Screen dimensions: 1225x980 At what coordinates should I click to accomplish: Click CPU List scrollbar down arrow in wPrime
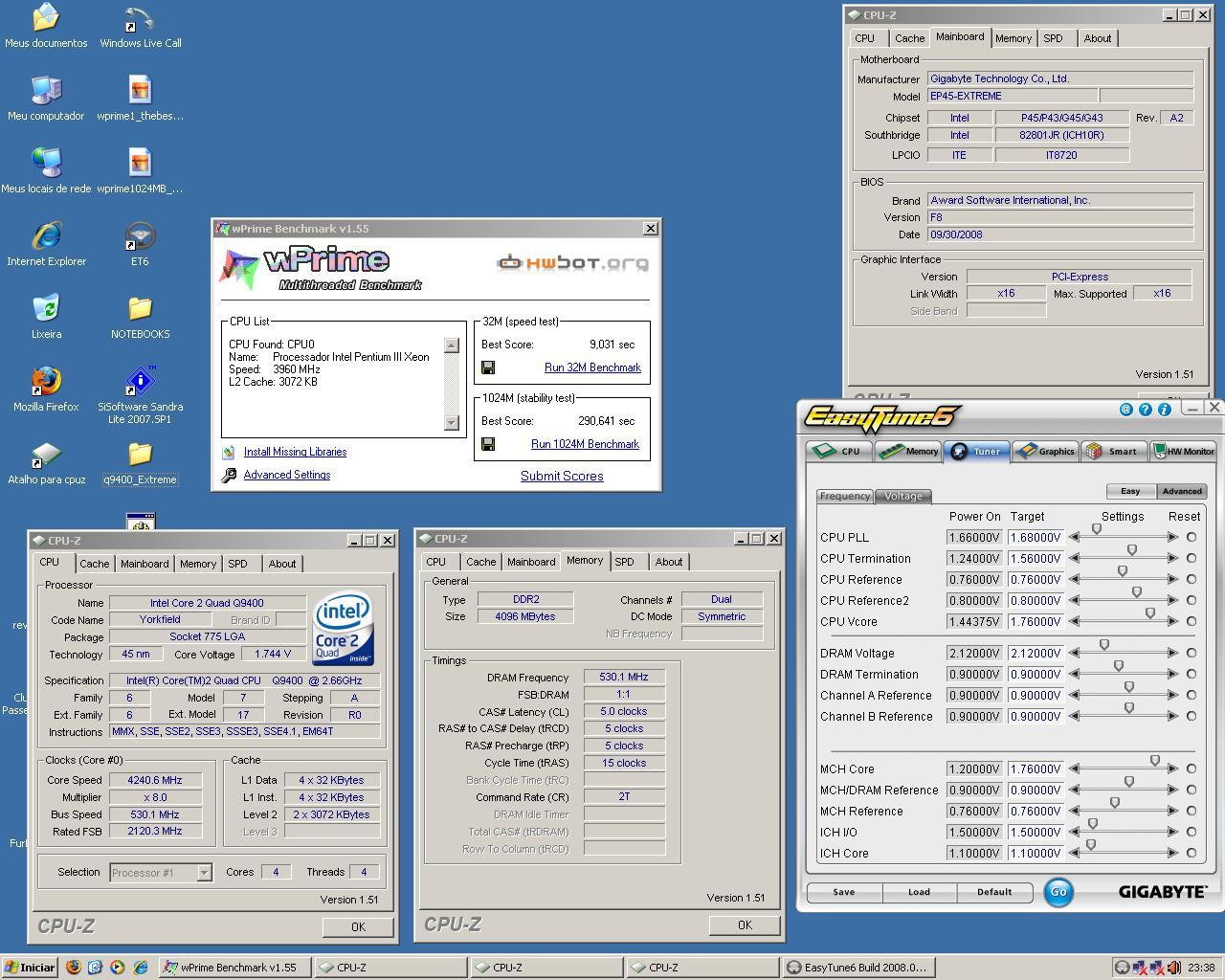(x=452, y=422)
